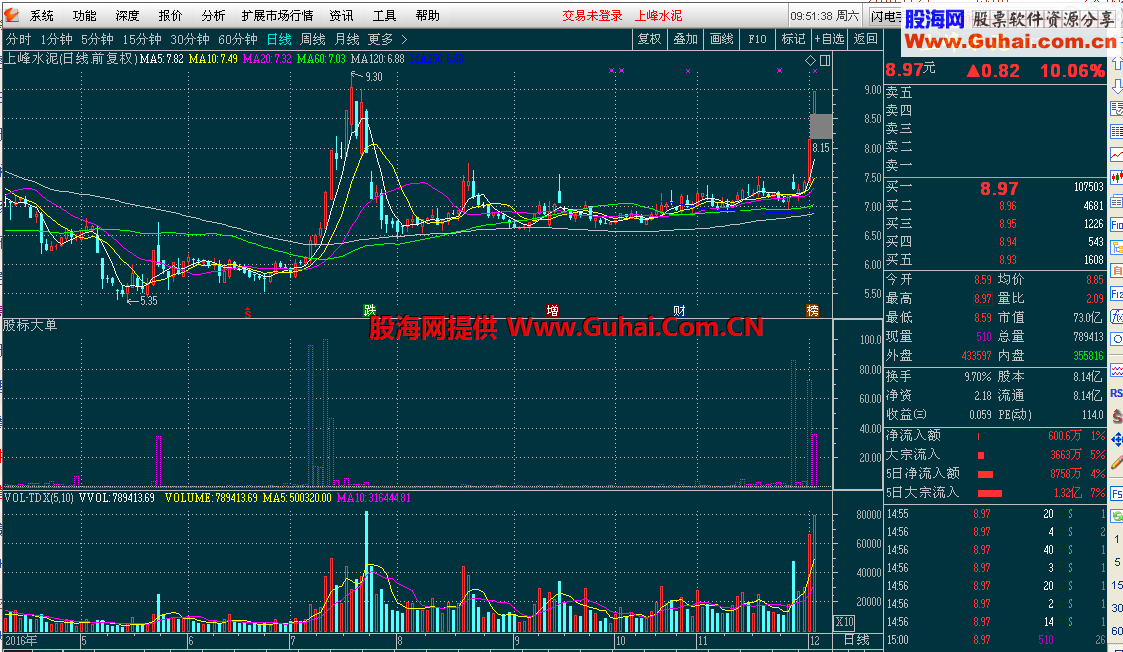This screenshot has width=1123, height=652.
Task: Click the split-window icon beside the diamond
Action: click(825, 60)
